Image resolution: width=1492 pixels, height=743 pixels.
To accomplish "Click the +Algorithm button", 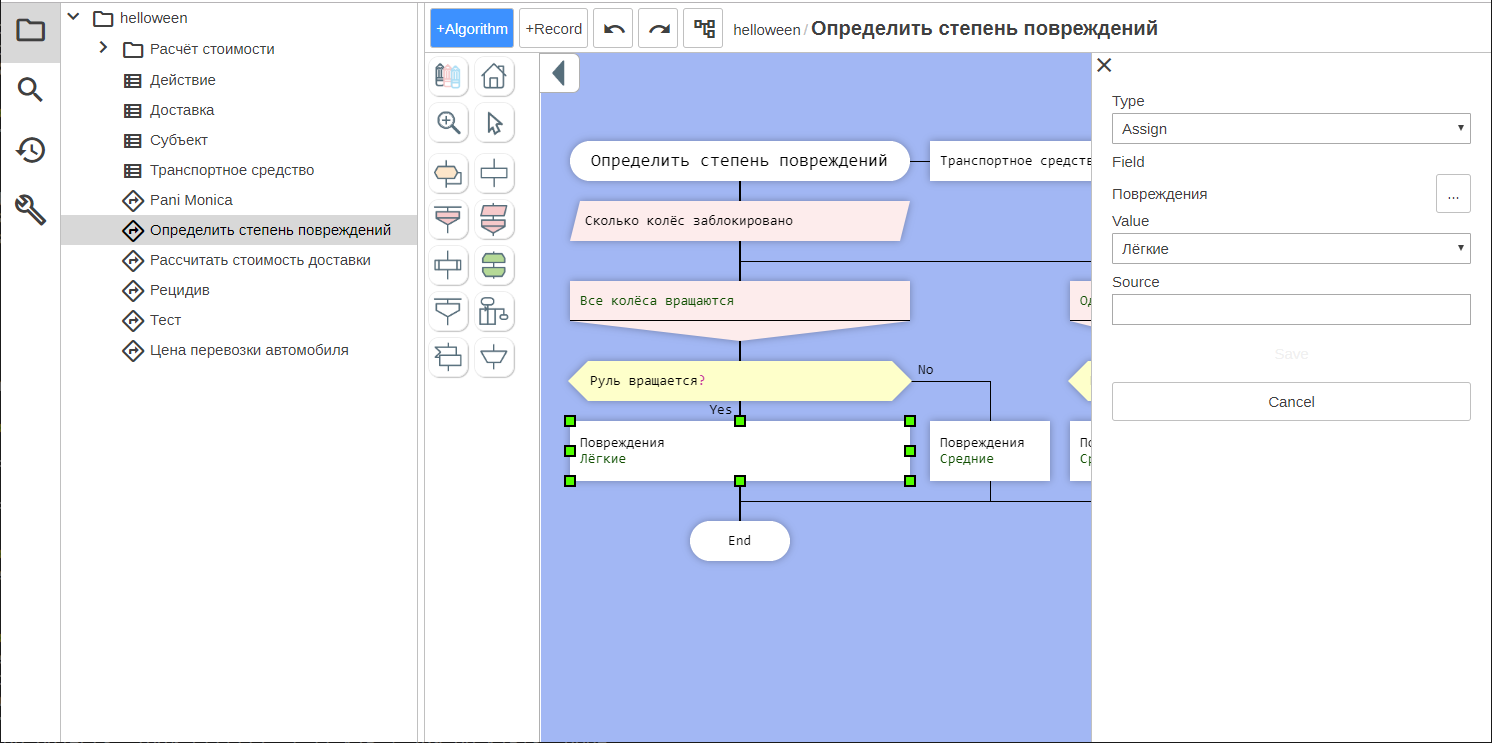I will pyautogui.click(x=472, y=29).
